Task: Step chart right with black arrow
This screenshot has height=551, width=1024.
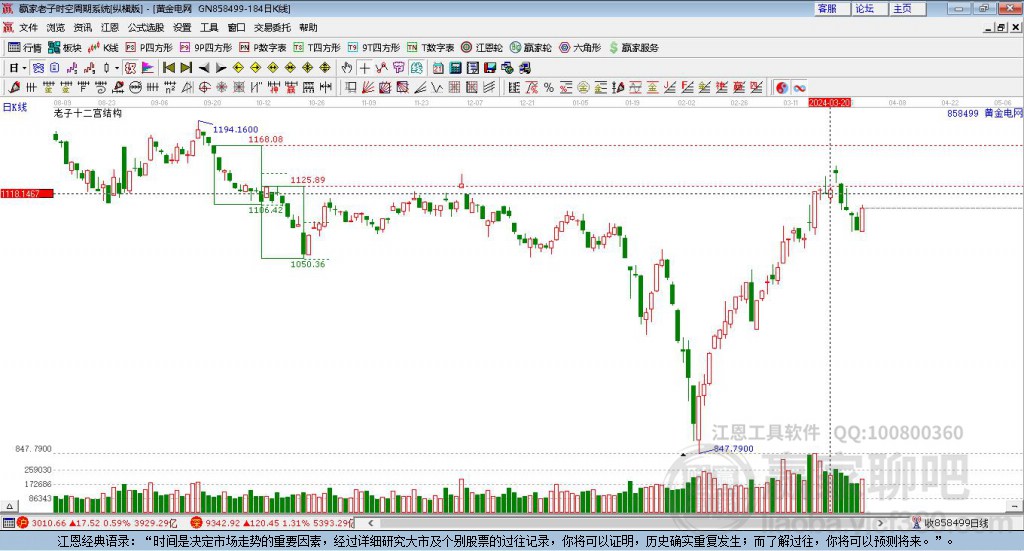Action: [221, 68]
